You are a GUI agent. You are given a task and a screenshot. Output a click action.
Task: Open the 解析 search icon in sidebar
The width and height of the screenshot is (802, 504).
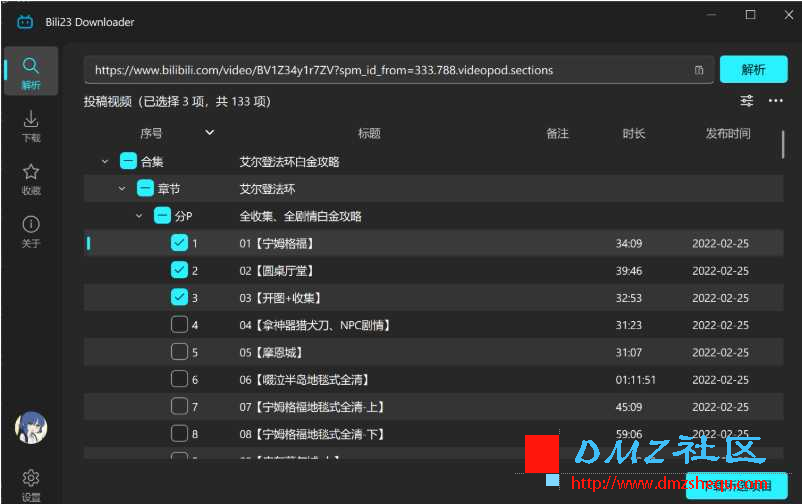(31, 72)
